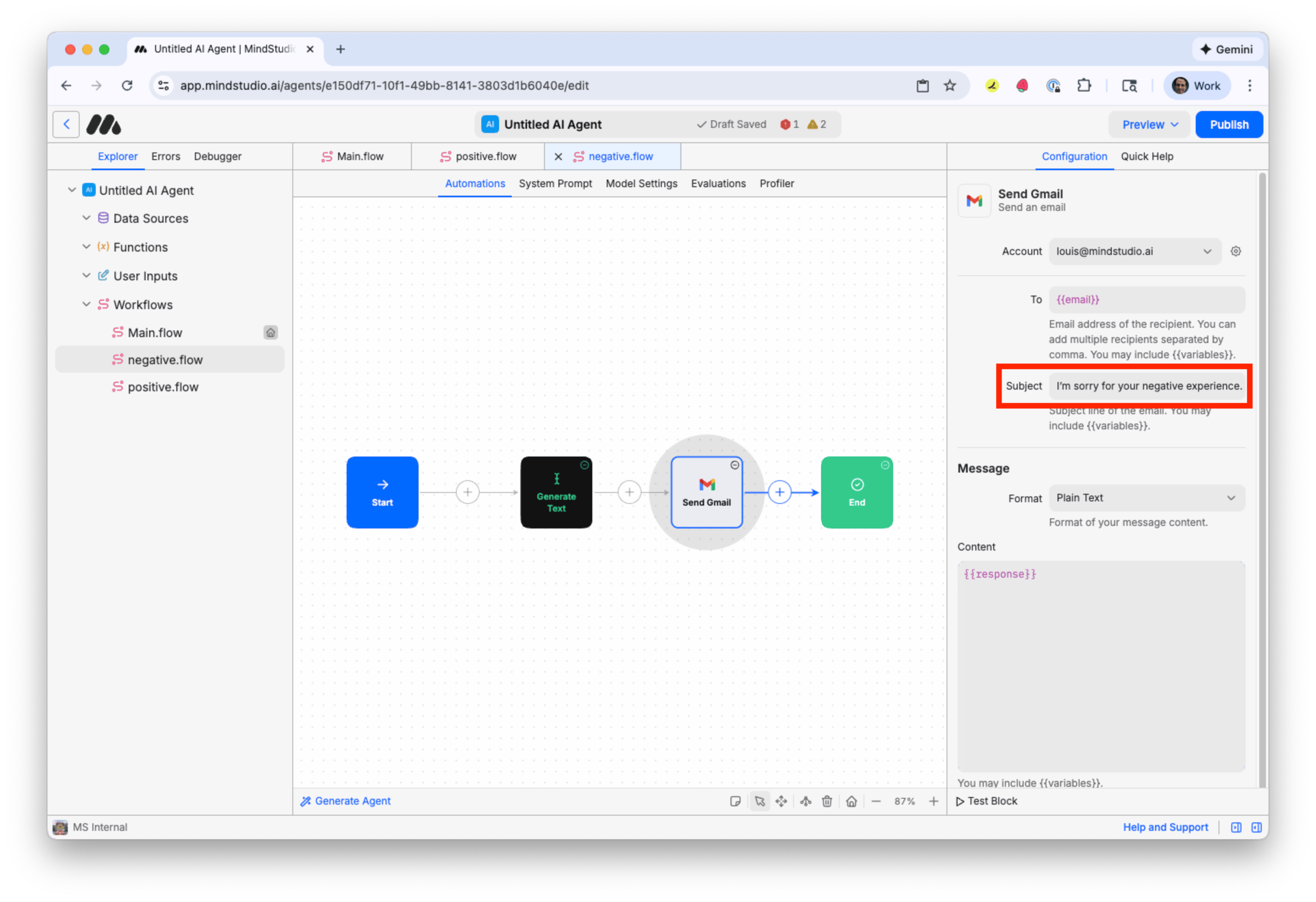This screenshot has width=1316, height=902.
Task: Click the blue plus connector before End
Action: [x=780, y=493]
